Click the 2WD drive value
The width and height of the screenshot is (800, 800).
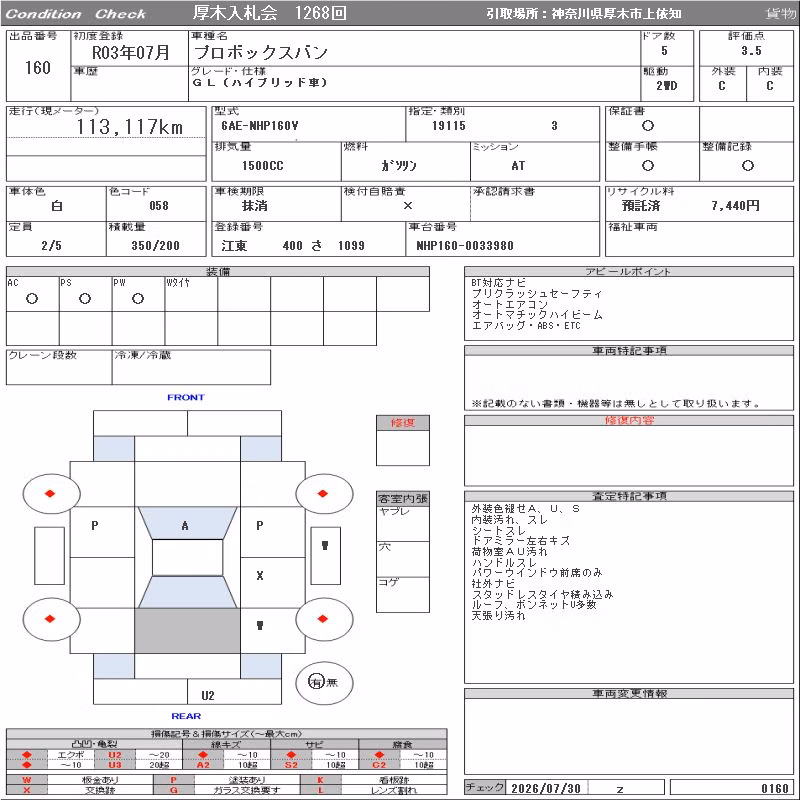(666, 86)
